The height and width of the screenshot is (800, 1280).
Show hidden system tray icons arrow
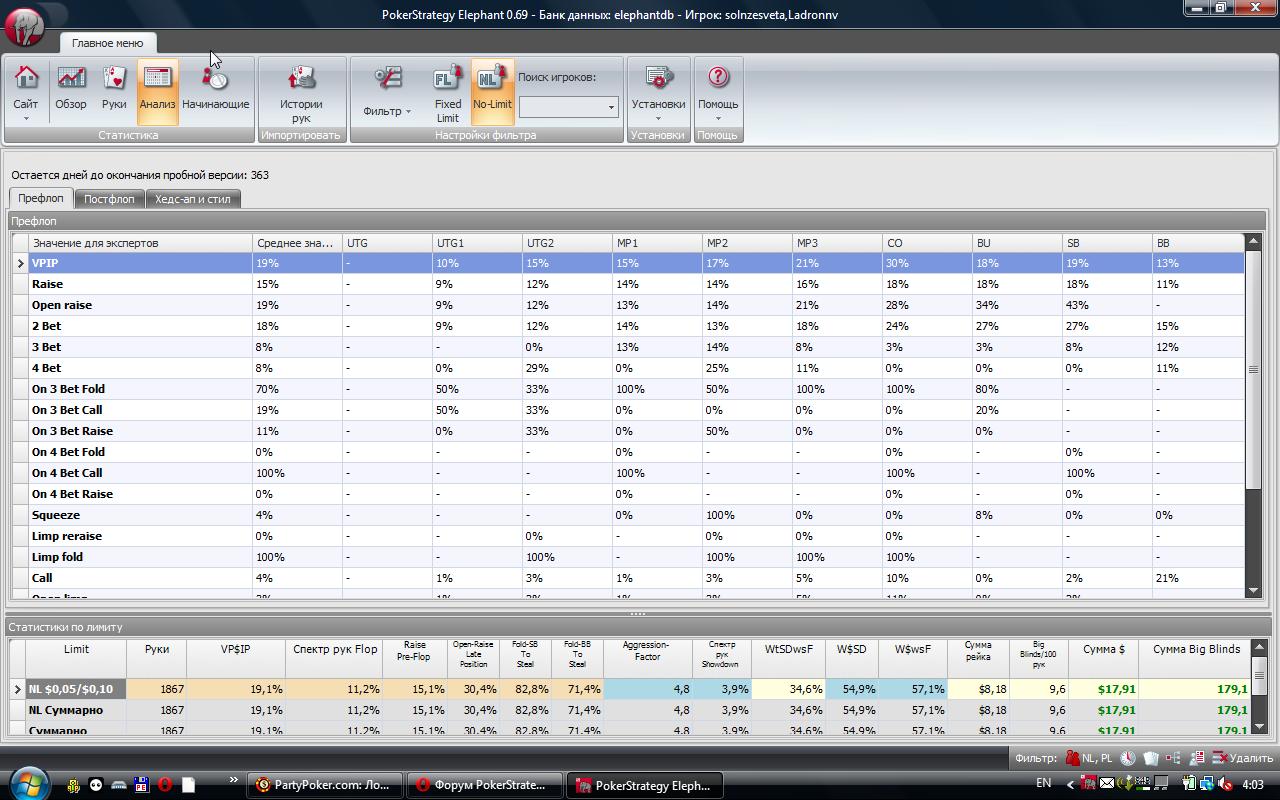[x=1071, y=785]
